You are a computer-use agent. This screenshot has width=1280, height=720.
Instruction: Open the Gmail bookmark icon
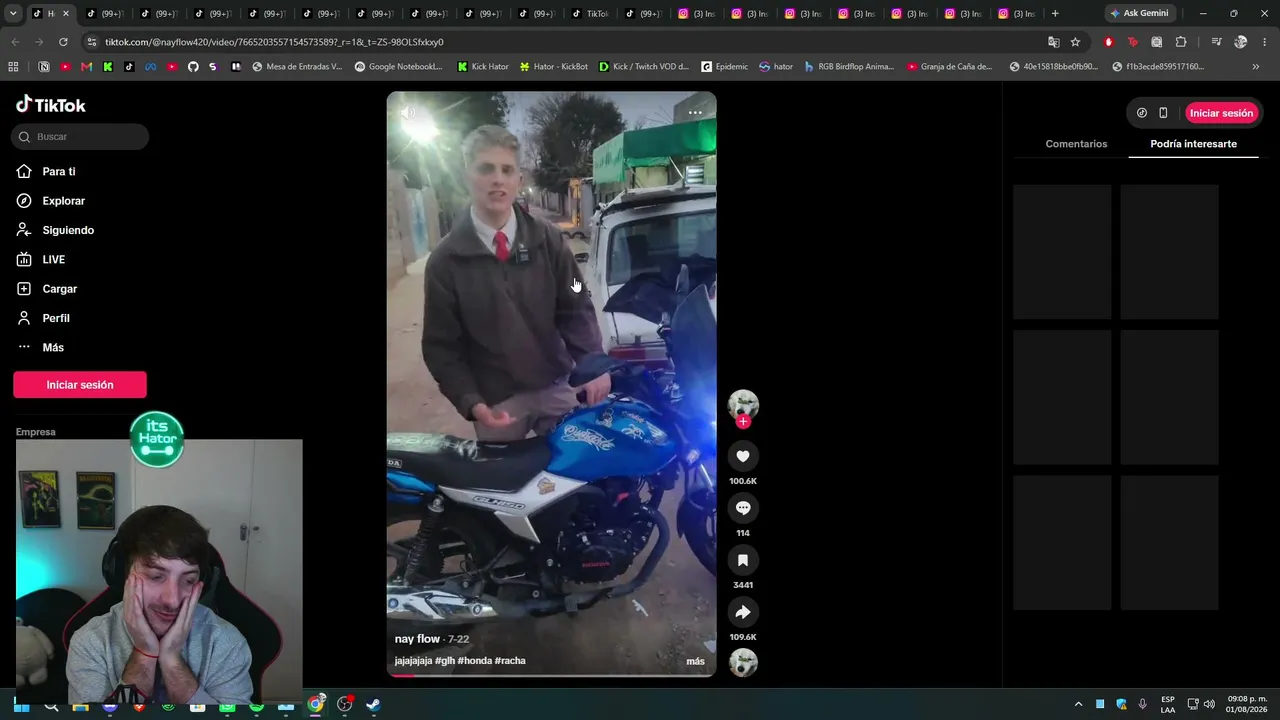pos(87,67)
